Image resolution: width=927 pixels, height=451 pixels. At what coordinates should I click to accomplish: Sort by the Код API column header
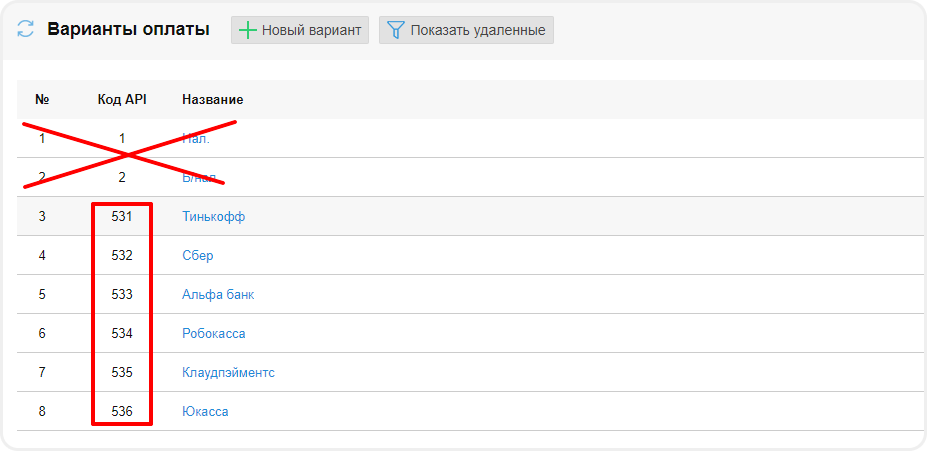(122, 100)
